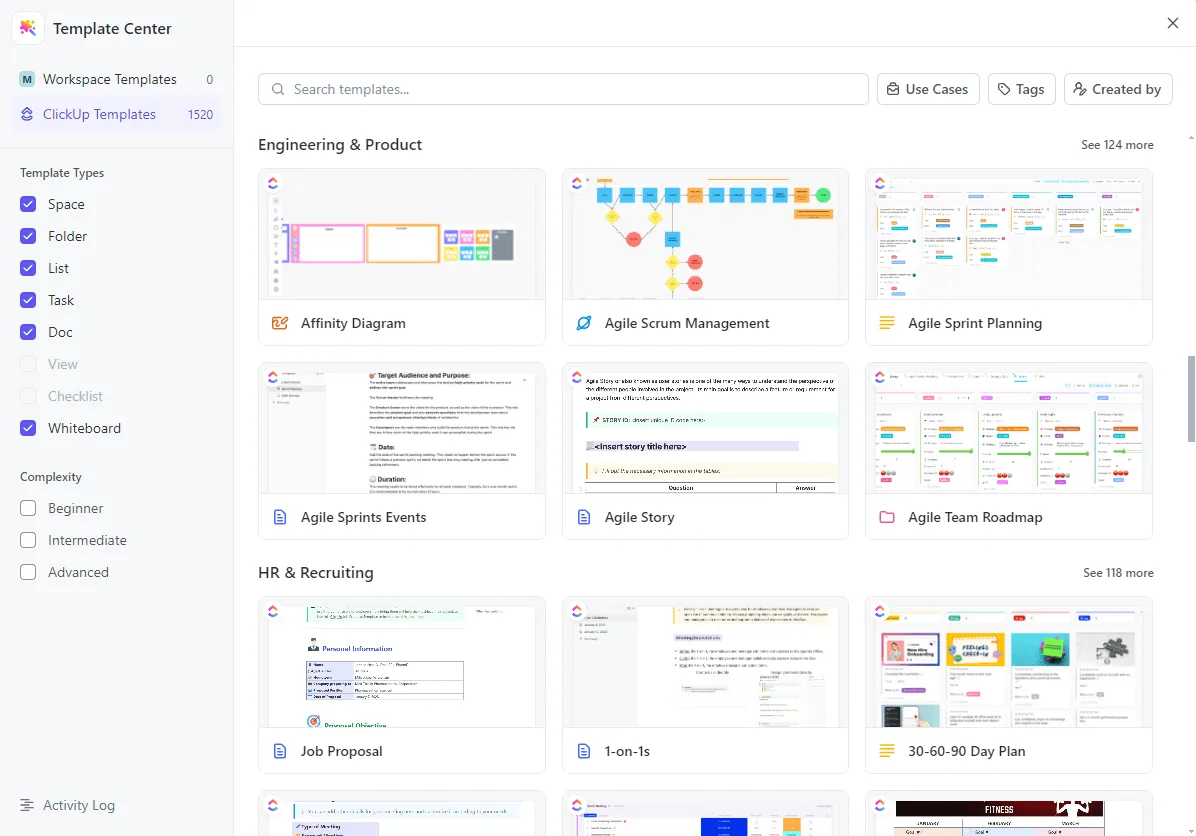The width and height of the screenshot is (1196, 836).
Task: Uncheck the Task template type
Action: coord(28,301)
